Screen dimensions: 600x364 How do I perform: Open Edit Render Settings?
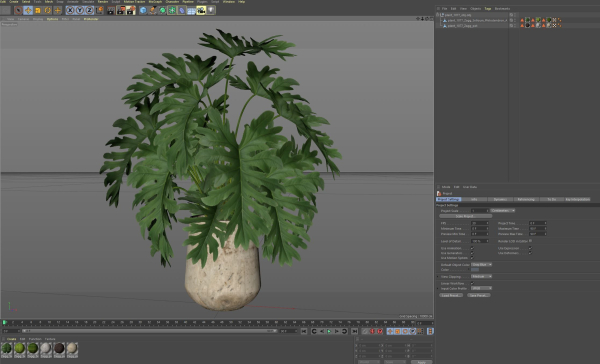click(x=130, y=10)
